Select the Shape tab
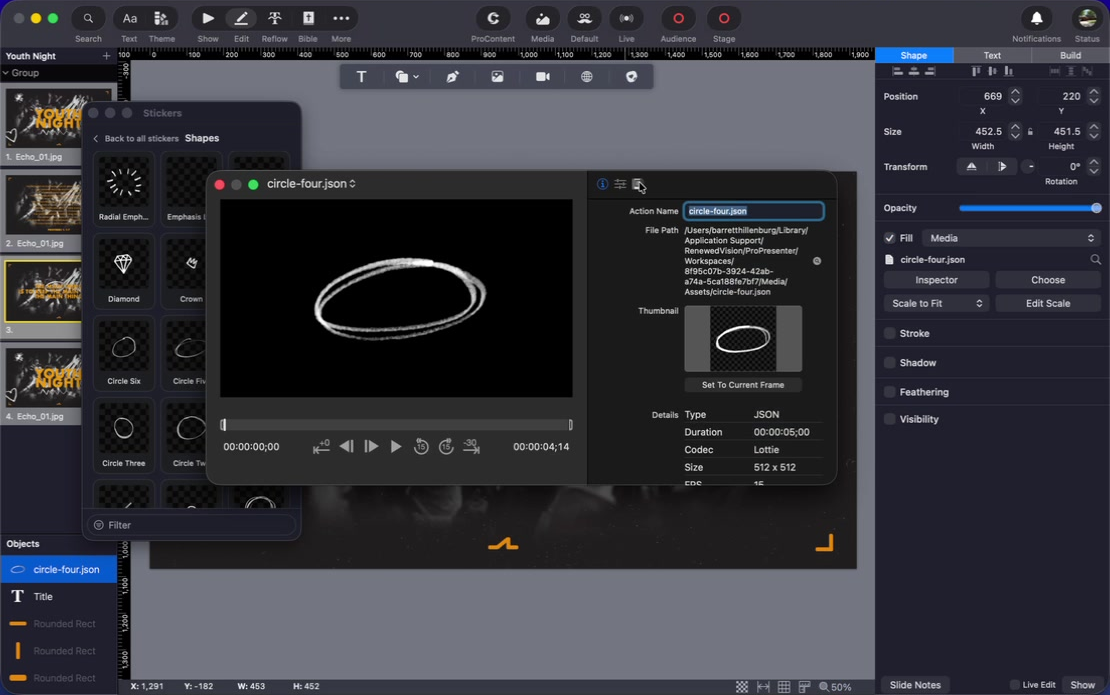This screenshot has width=1110, height=695. [x=914, y=55]
